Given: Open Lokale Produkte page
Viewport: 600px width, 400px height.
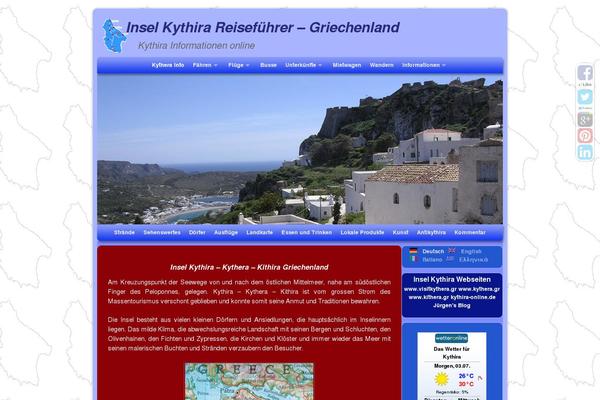Looking at the screenshot, I should pyautogui.click(x=362, y=232).
